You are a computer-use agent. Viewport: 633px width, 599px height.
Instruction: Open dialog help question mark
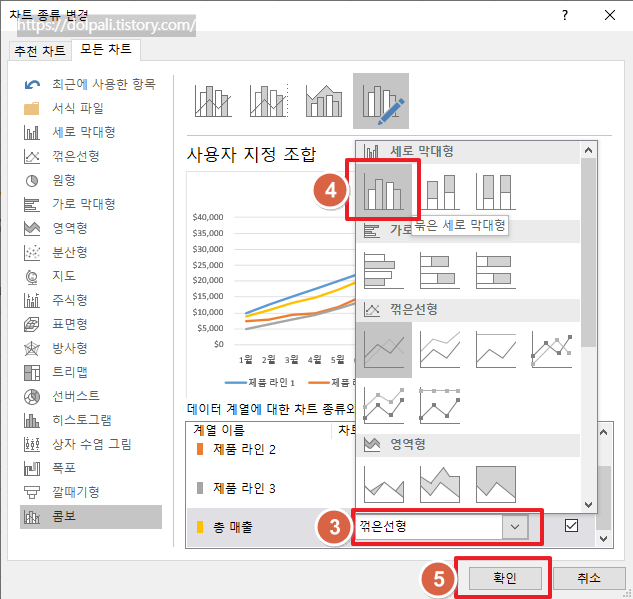pyautogui.click(x=565, y=15)
